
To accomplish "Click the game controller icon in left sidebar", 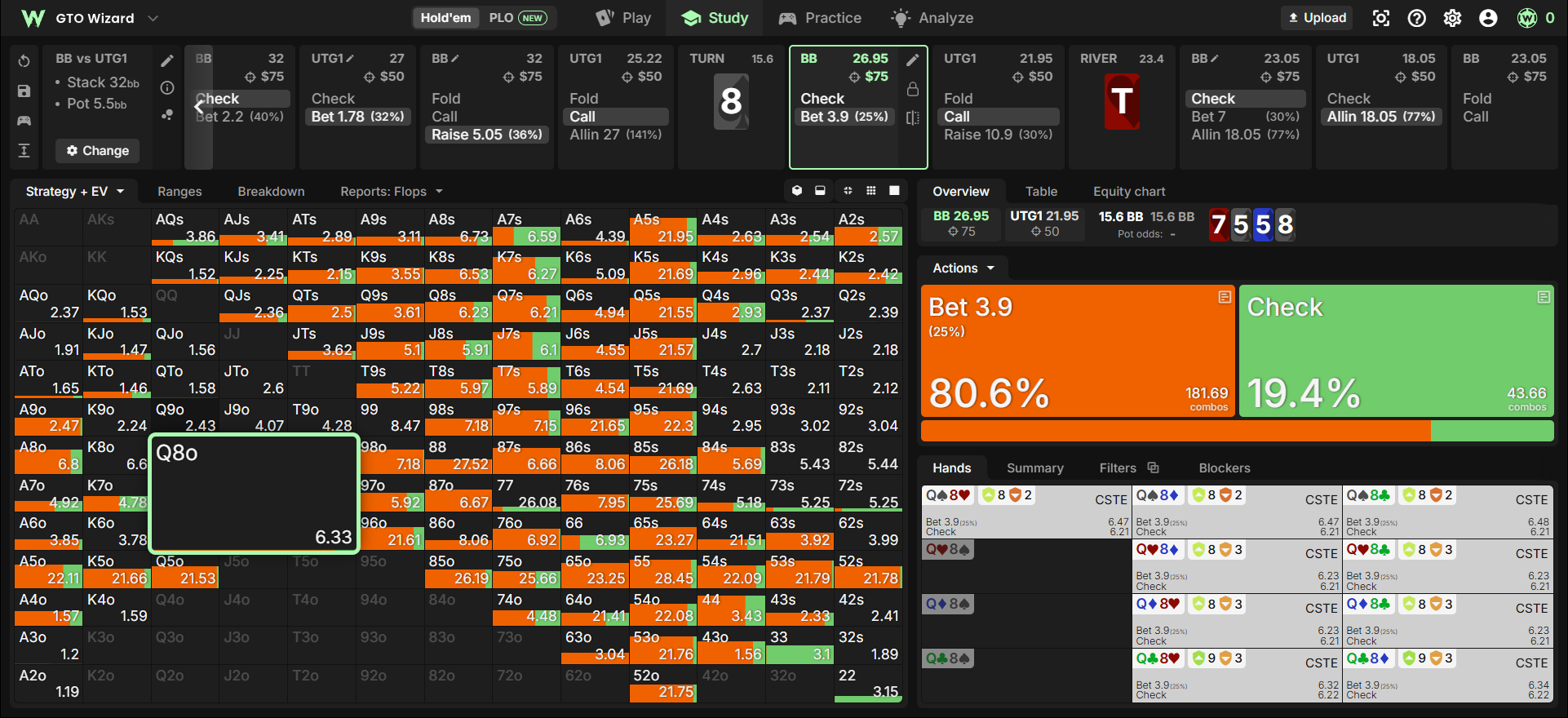I will click(24, 121).
